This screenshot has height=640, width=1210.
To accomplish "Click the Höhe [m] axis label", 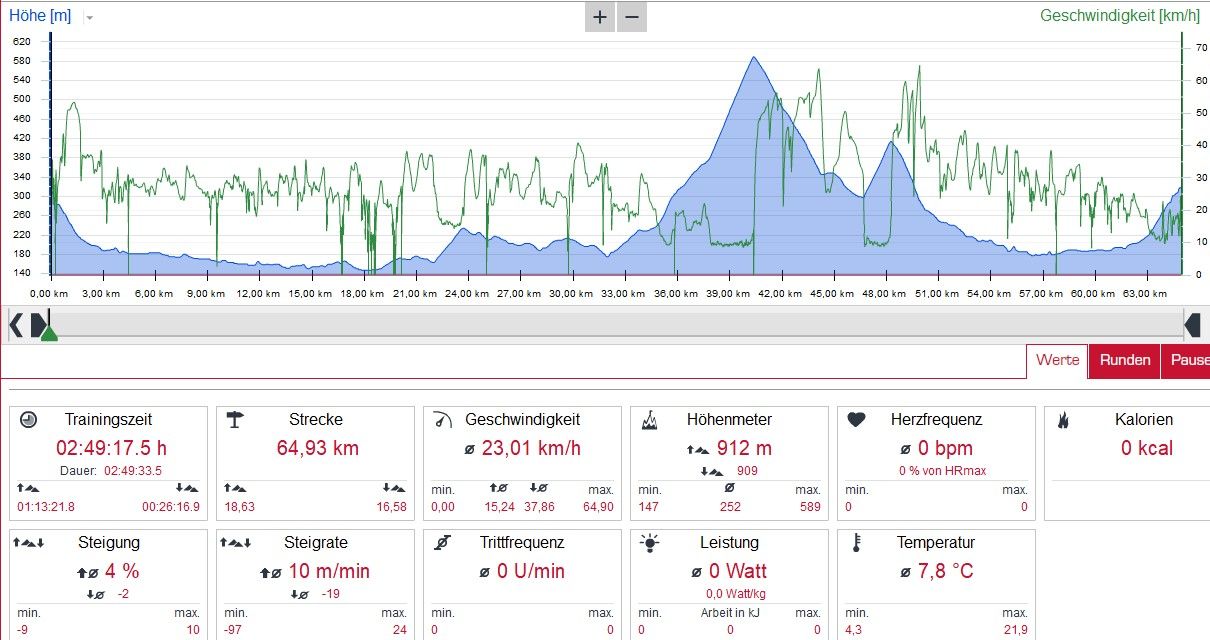I will [x=40, y=16].
